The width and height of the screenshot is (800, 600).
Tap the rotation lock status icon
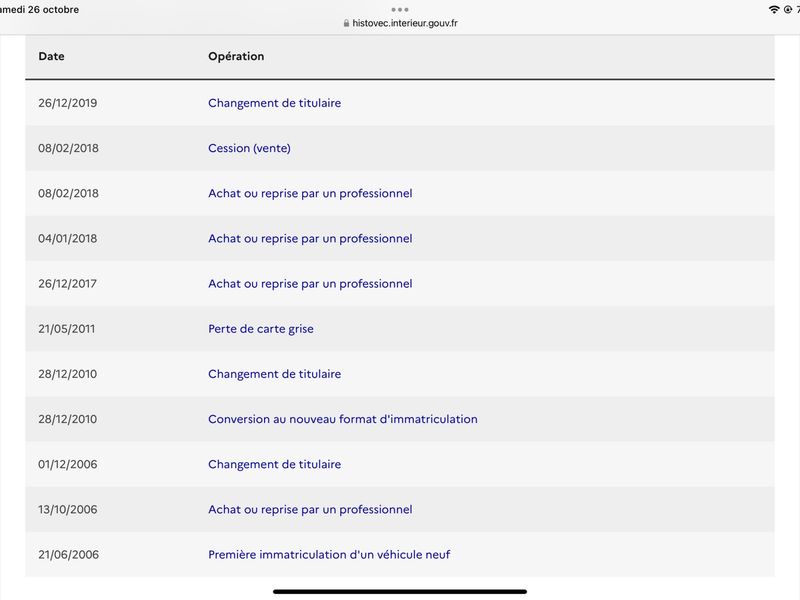(x=788, y=10)
